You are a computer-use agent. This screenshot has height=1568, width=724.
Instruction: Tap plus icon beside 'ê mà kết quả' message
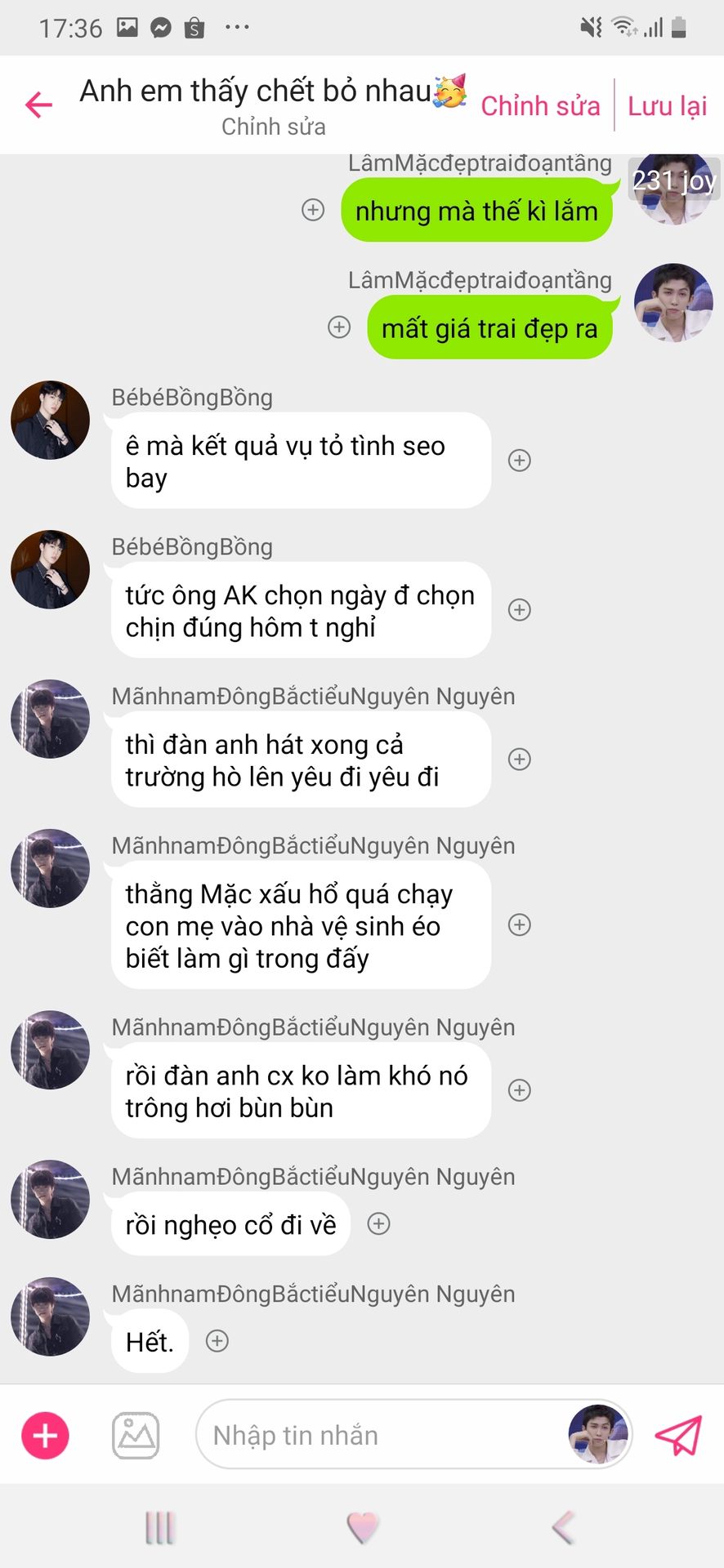(520, 461)
